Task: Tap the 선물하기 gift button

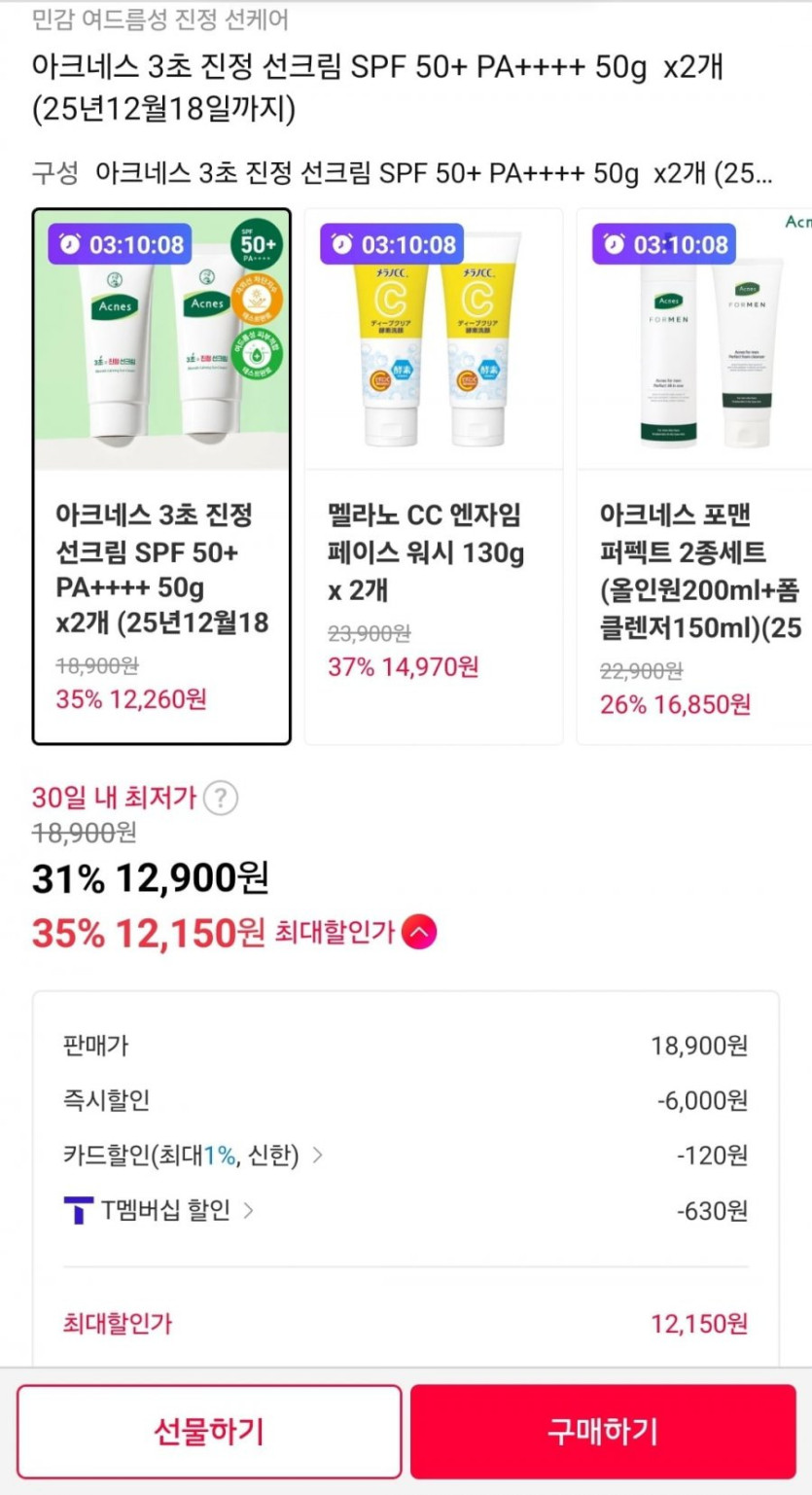Action: [x=209, y=1432]
